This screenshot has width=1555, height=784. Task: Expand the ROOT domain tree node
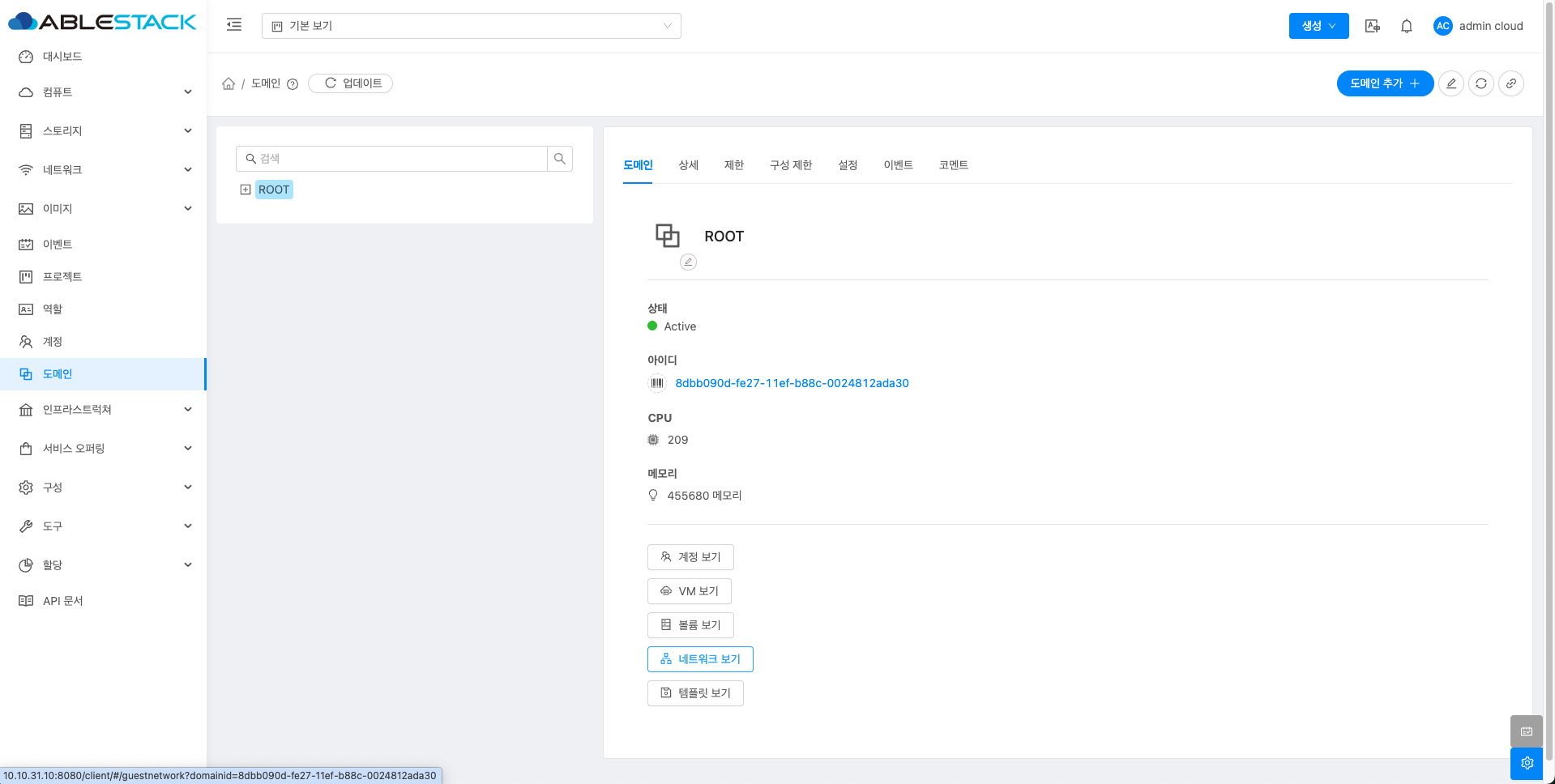pos(246,190)
